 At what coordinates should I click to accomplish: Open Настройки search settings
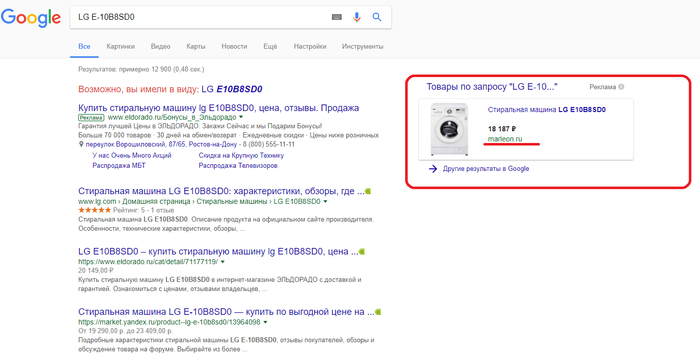click(x=310, y=46)
